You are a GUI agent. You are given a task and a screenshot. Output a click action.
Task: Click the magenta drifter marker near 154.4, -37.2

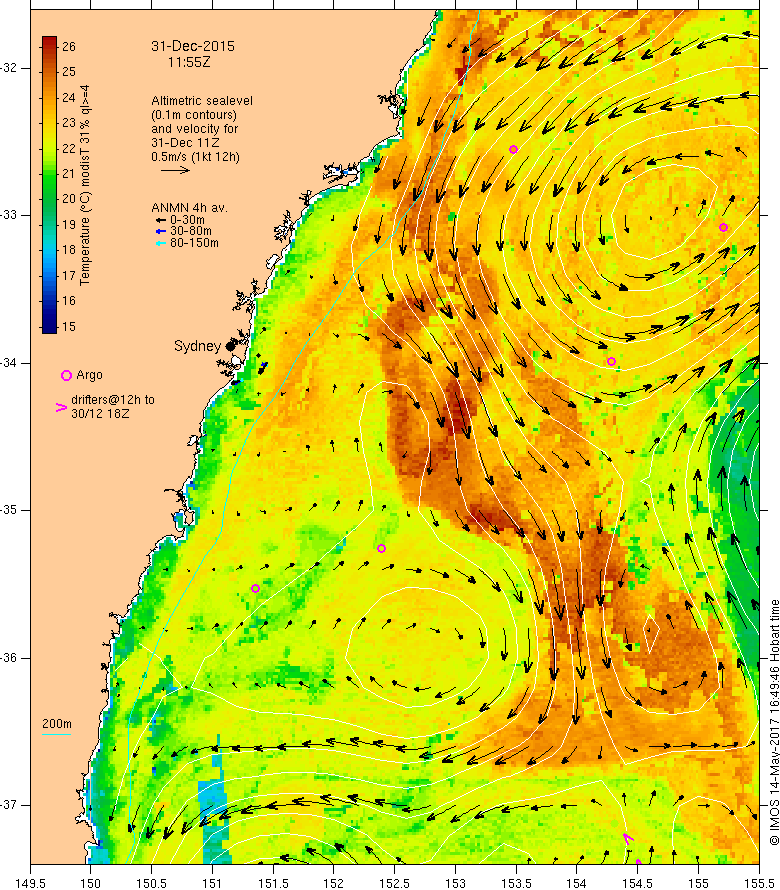tap(628, 839)
